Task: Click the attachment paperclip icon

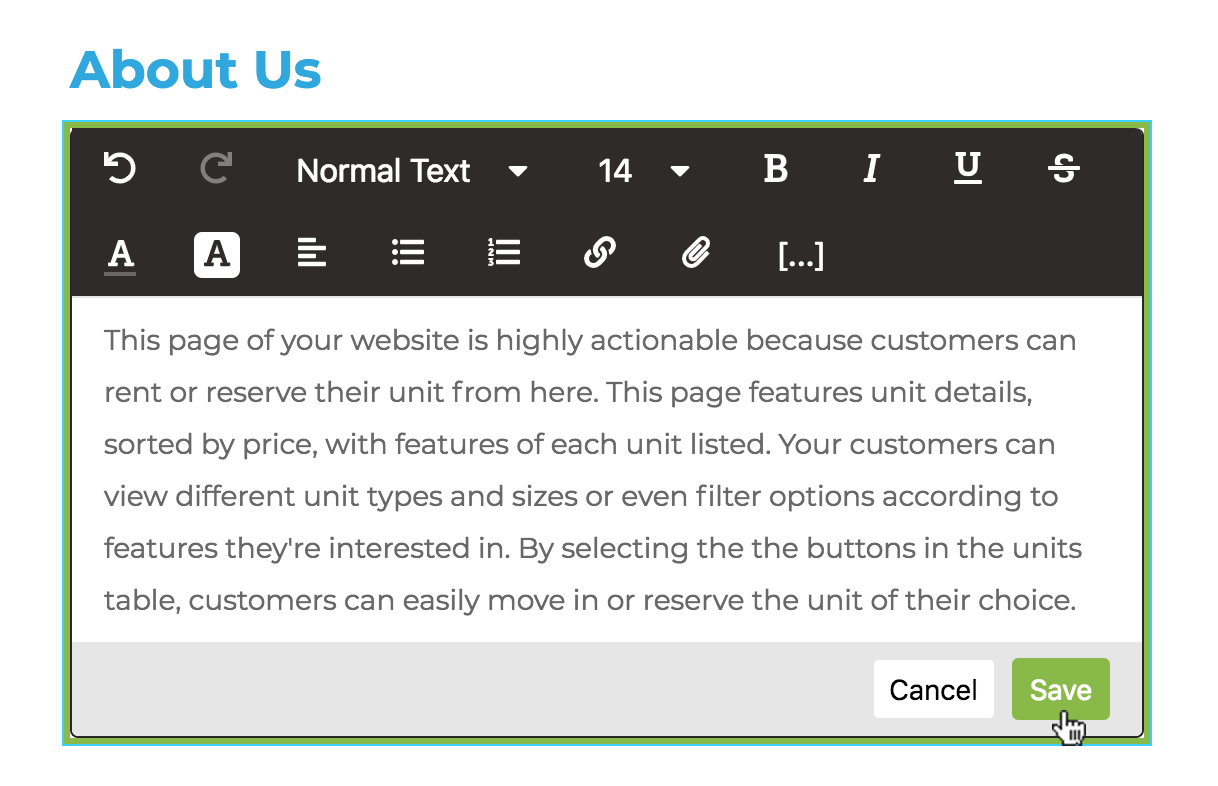Action: coord(696,253)
